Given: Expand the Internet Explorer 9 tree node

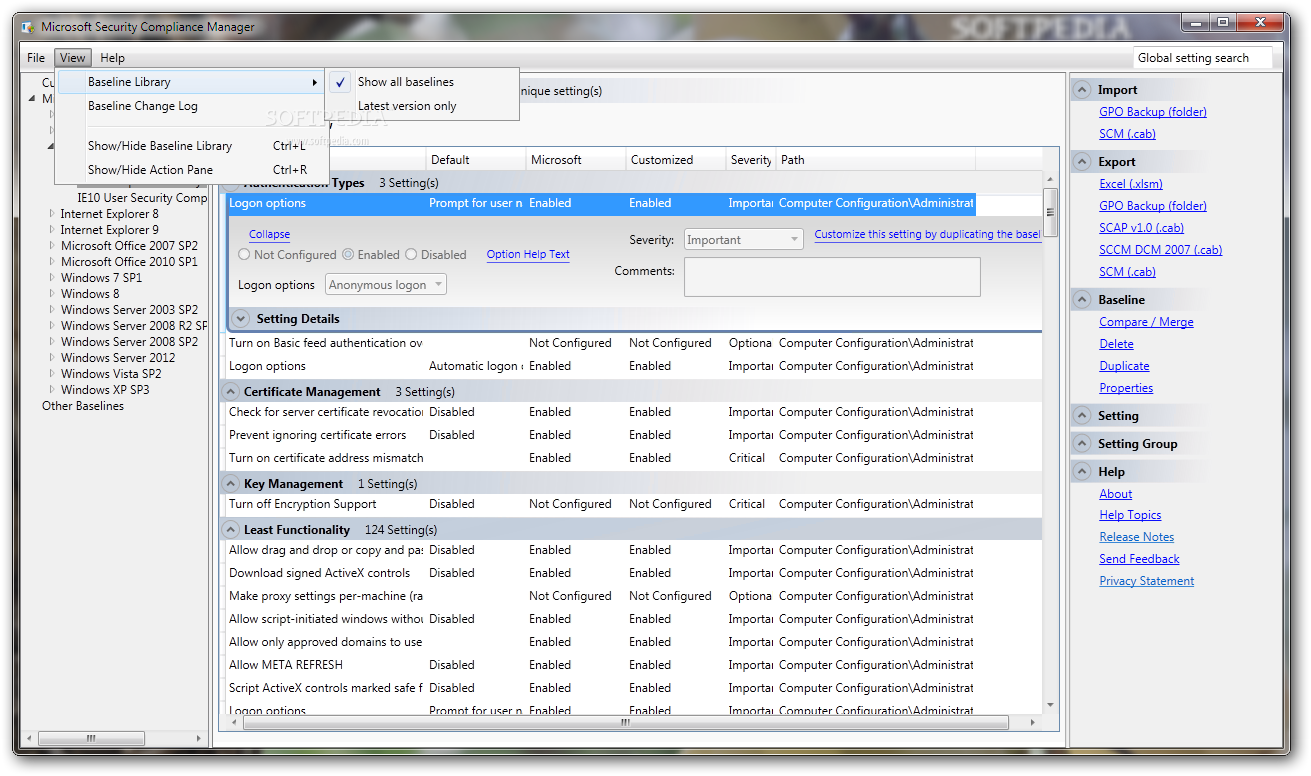Looking at the screenshot, I should [53, 230].
